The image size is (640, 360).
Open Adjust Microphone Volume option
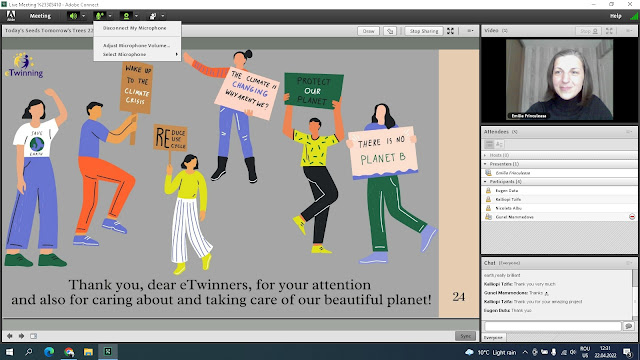coord(136,45)
